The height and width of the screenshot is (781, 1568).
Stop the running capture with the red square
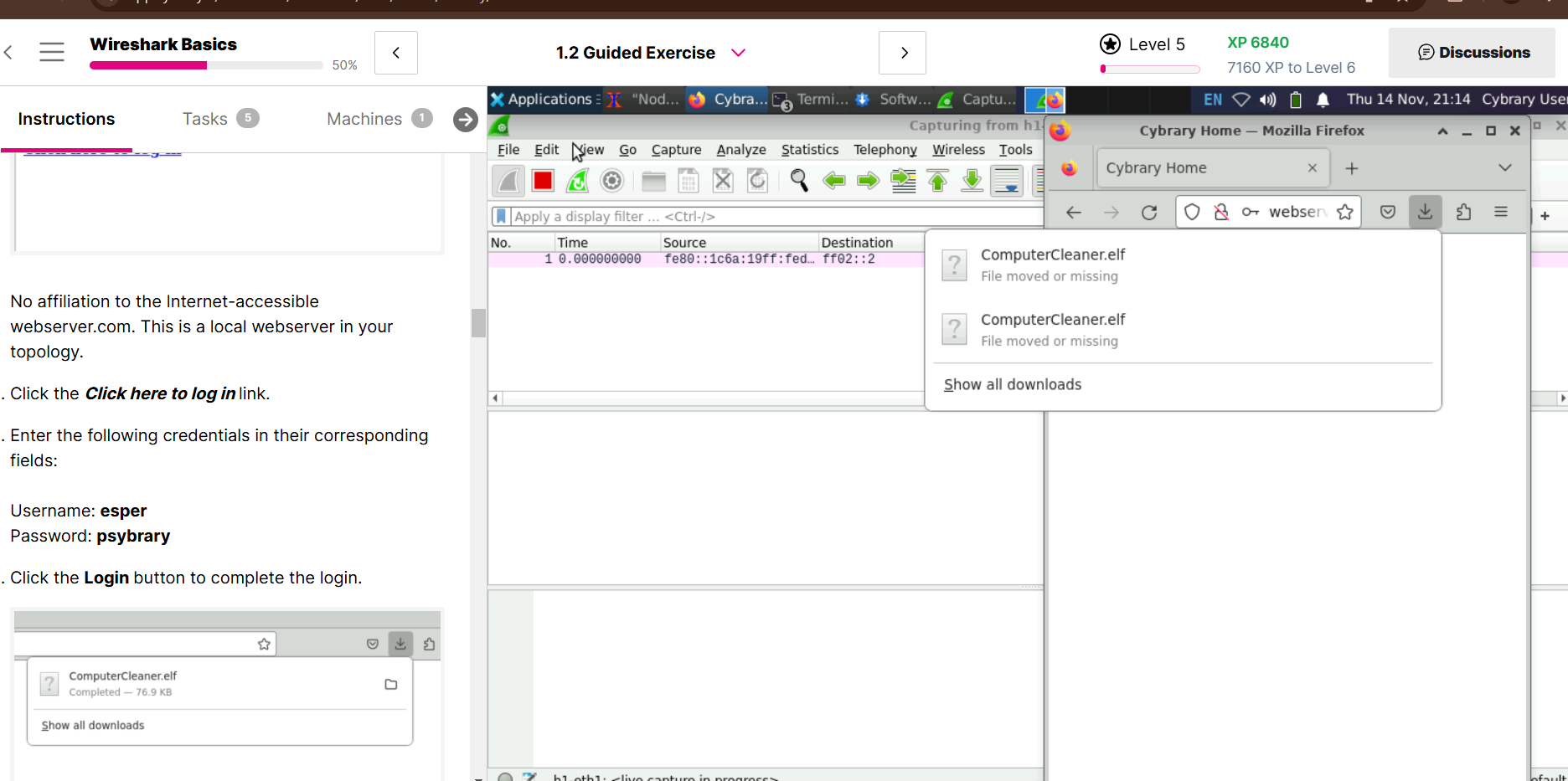tap(543, 181)
